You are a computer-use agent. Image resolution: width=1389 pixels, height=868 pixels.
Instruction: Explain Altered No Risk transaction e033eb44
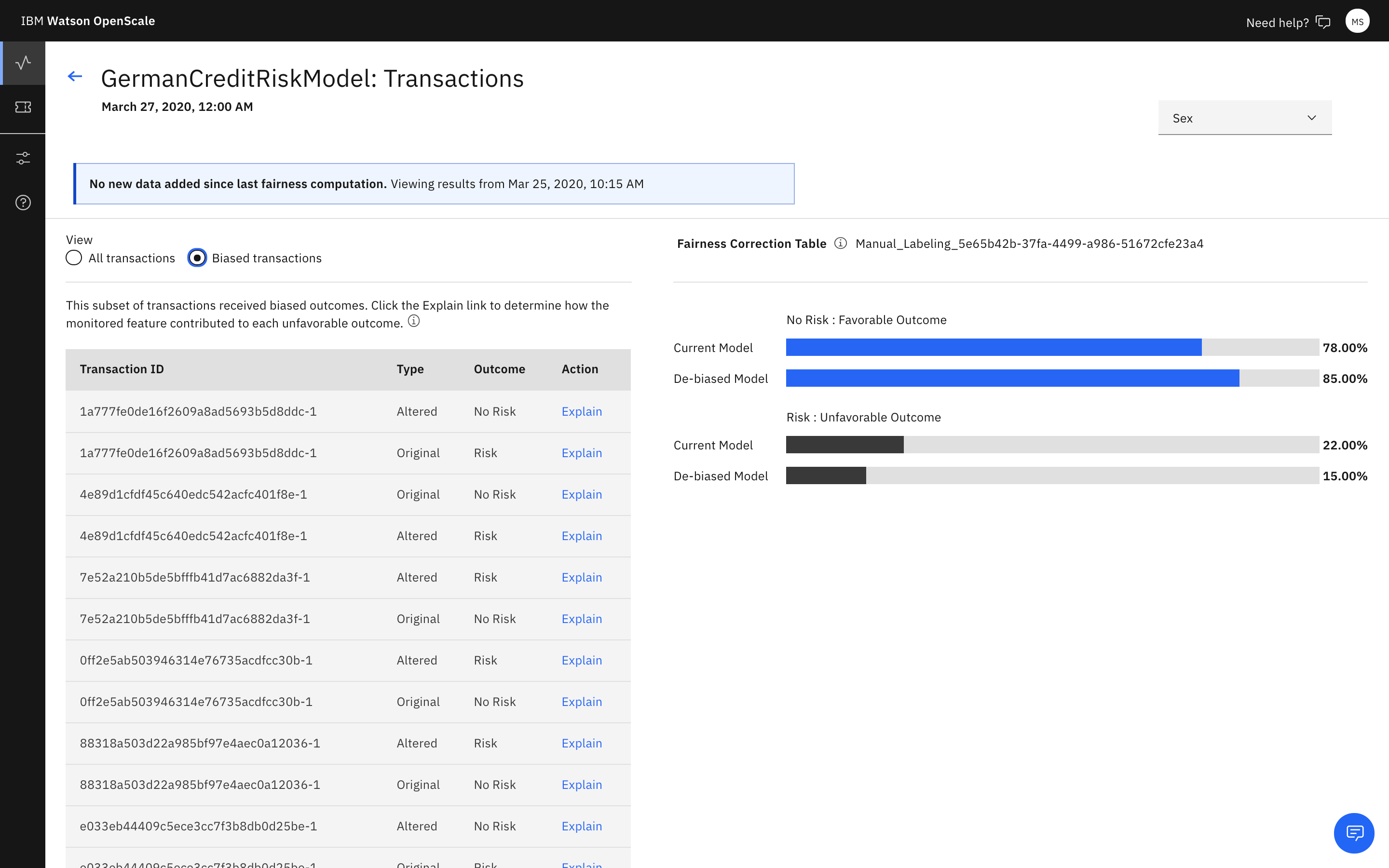[582, 826]
